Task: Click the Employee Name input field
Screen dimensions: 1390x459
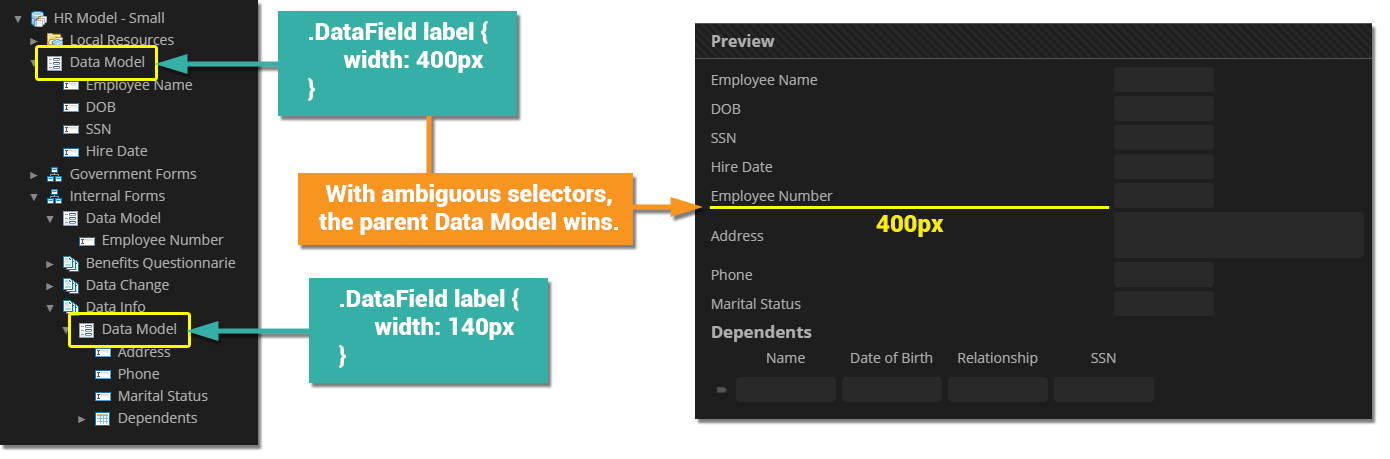Action: (1163, 80)
